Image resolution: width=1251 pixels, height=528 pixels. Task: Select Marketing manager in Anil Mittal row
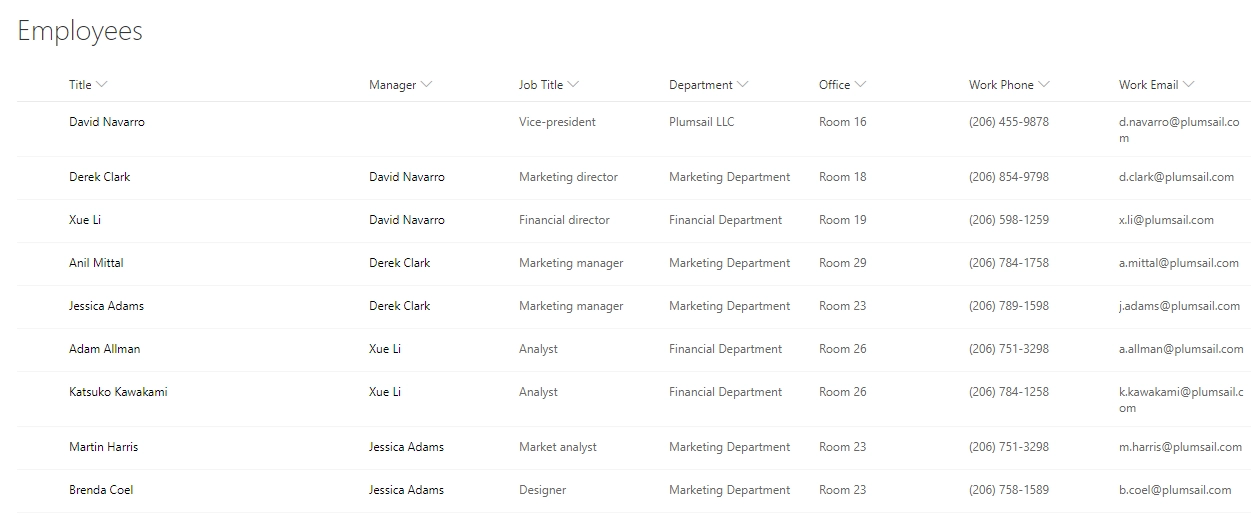[571, 263]
